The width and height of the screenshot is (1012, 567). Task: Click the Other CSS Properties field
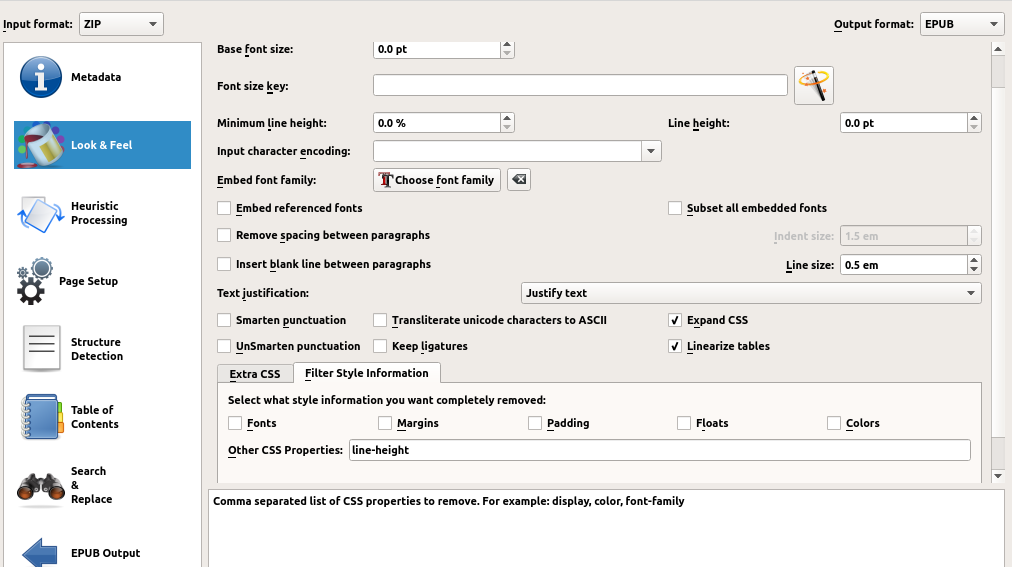point(659,450)
